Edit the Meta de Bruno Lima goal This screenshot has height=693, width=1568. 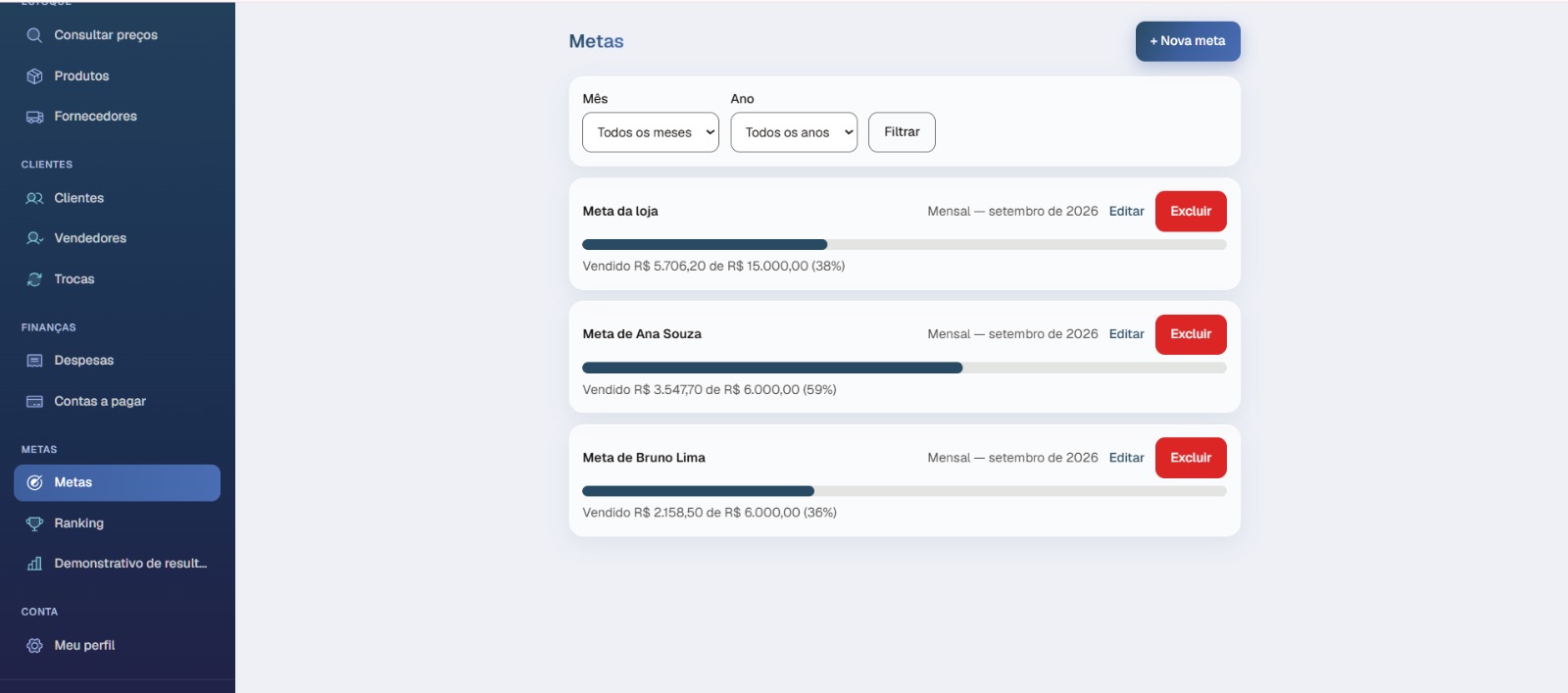click(1126, 458)
